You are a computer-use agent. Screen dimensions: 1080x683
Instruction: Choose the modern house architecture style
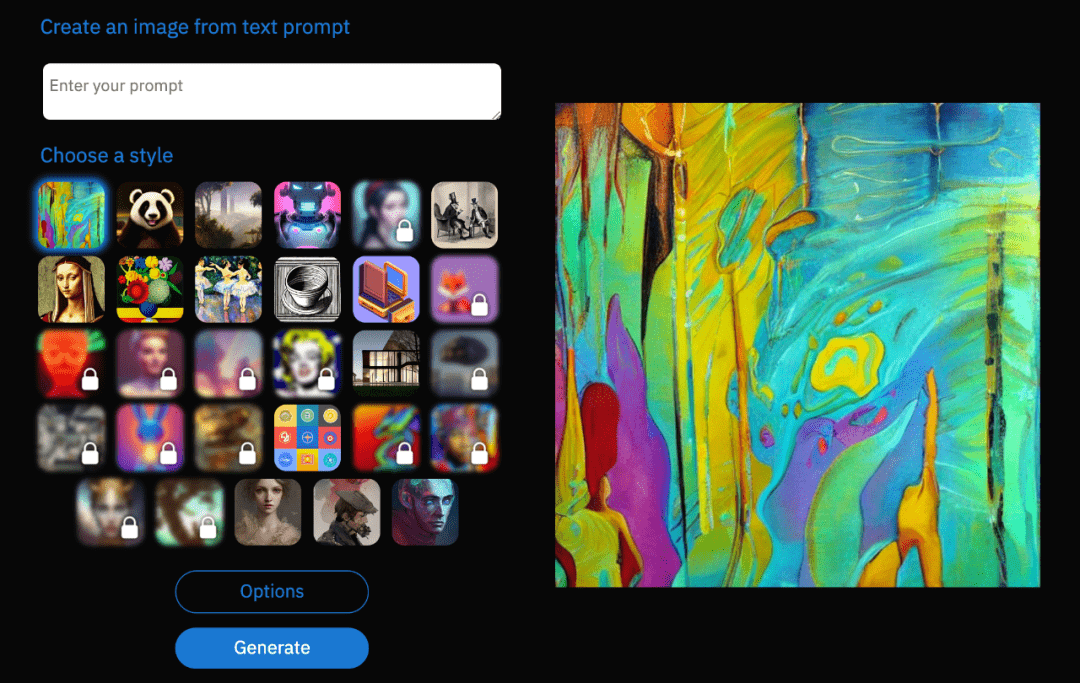386,364
